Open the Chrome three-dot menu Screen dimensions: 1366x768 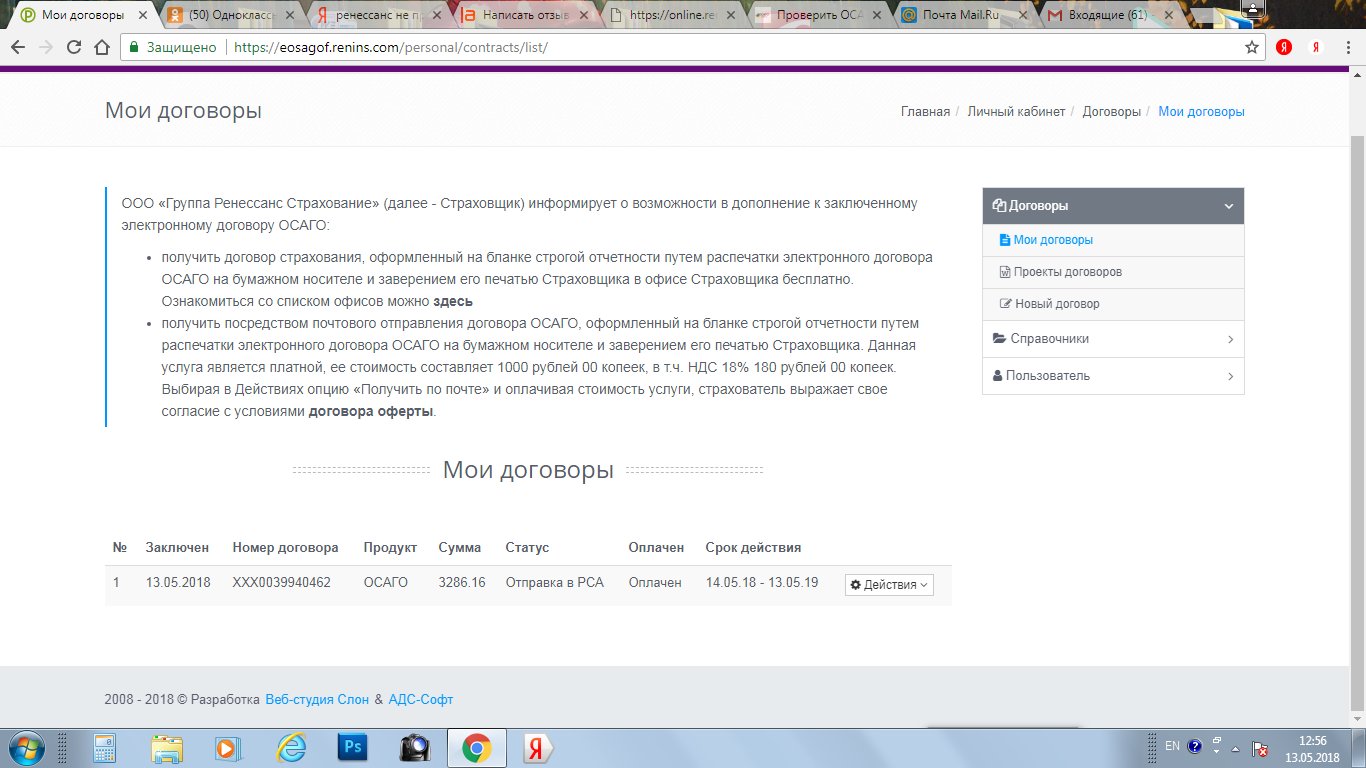pos(1347,47)
